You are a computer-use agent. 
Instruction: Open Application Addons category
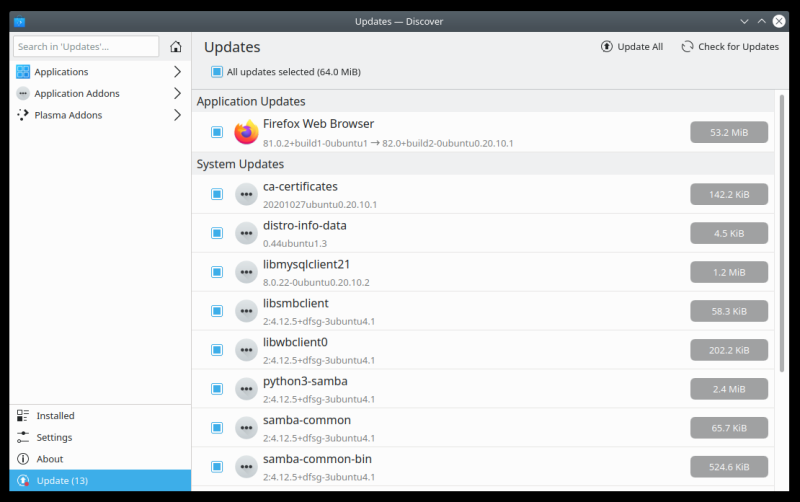tap(100, 93)
